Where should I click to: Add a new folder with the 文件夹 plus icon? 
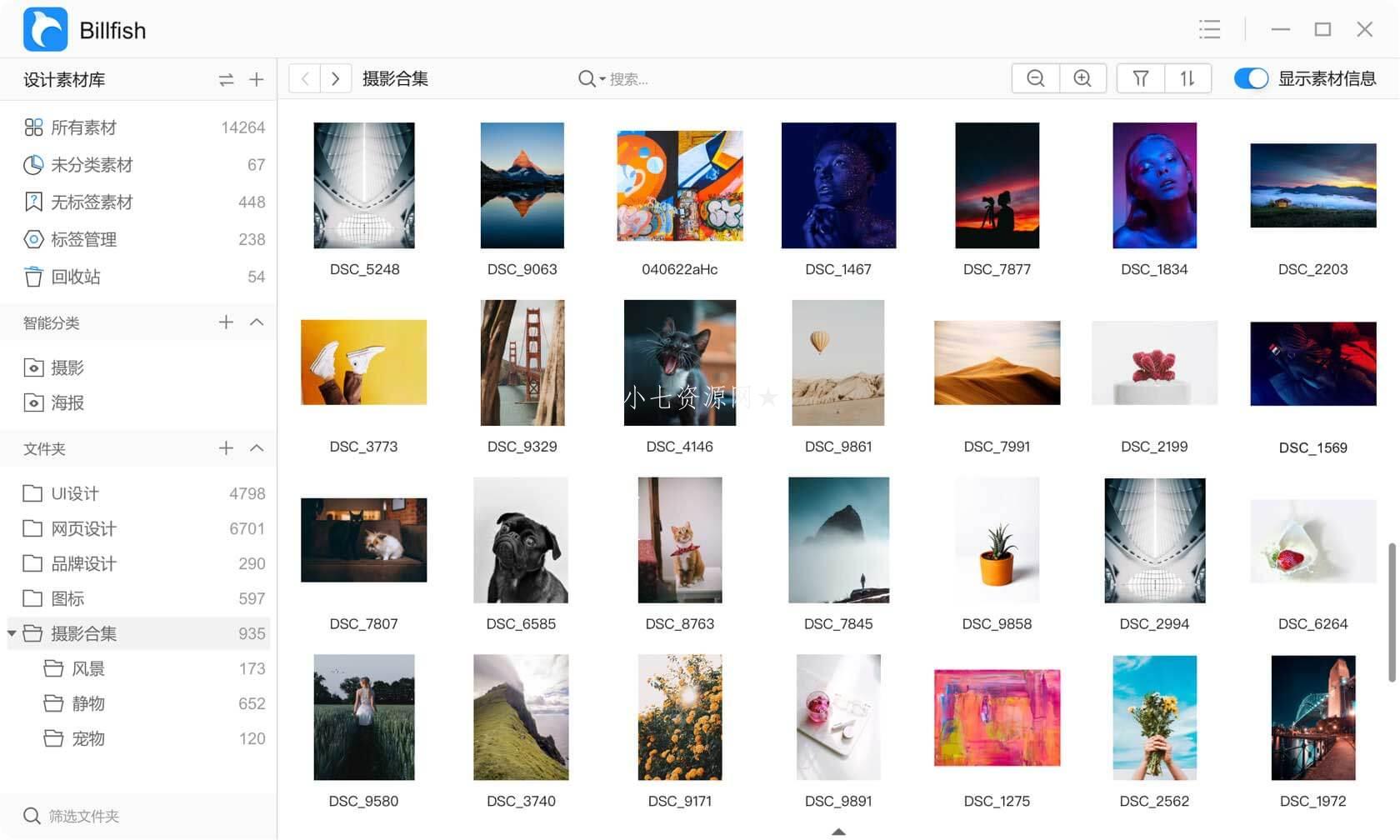225,447
